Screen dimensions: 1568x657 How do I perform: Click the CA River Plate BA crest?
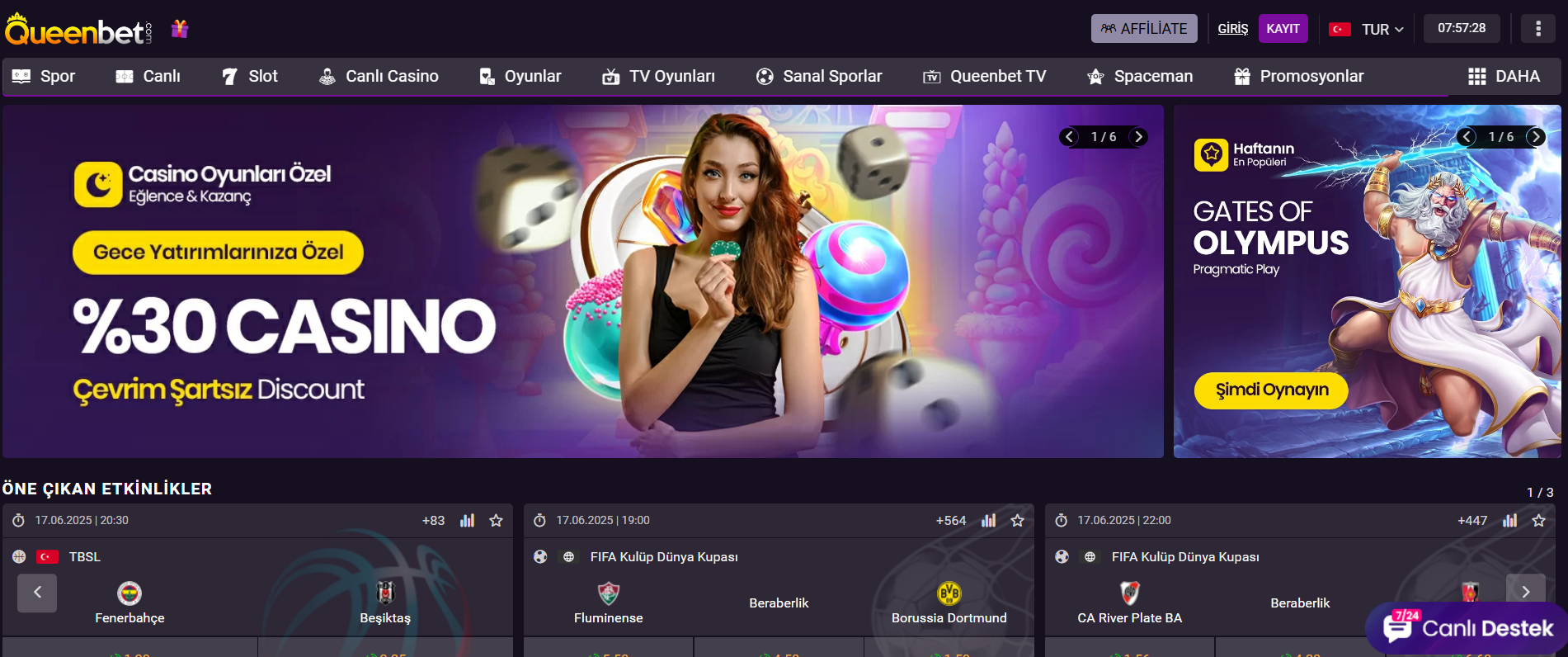[x=1130, y=593]
